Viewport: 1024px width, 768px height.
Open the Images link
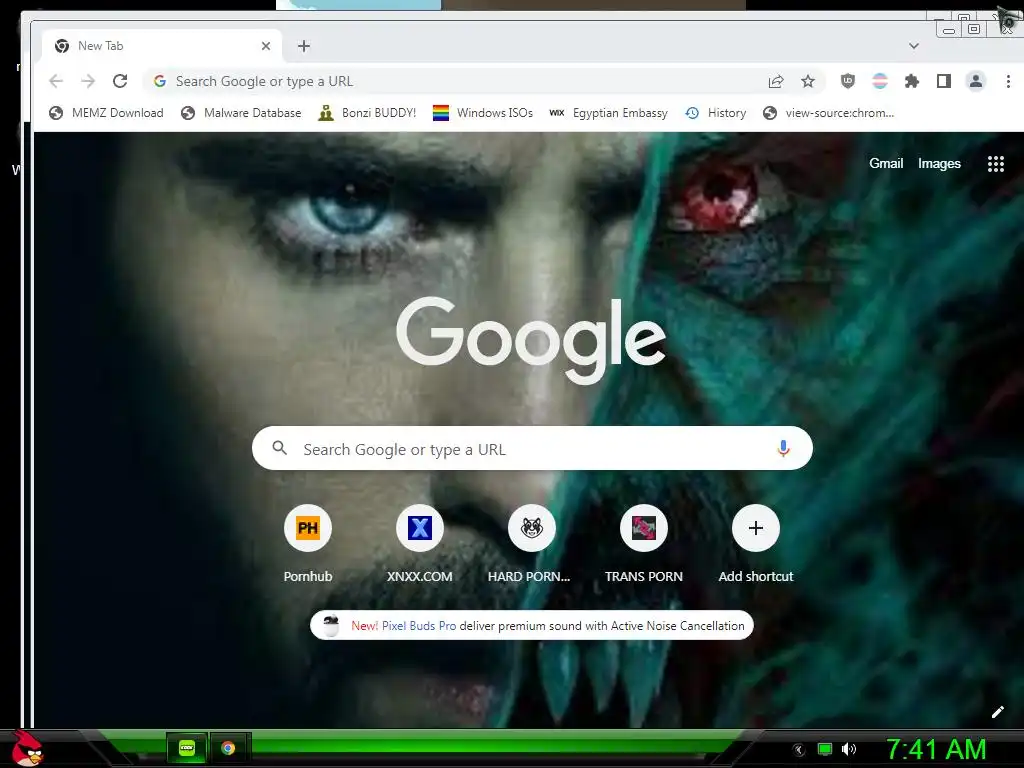pyautogui.click(x=939, y=163)
